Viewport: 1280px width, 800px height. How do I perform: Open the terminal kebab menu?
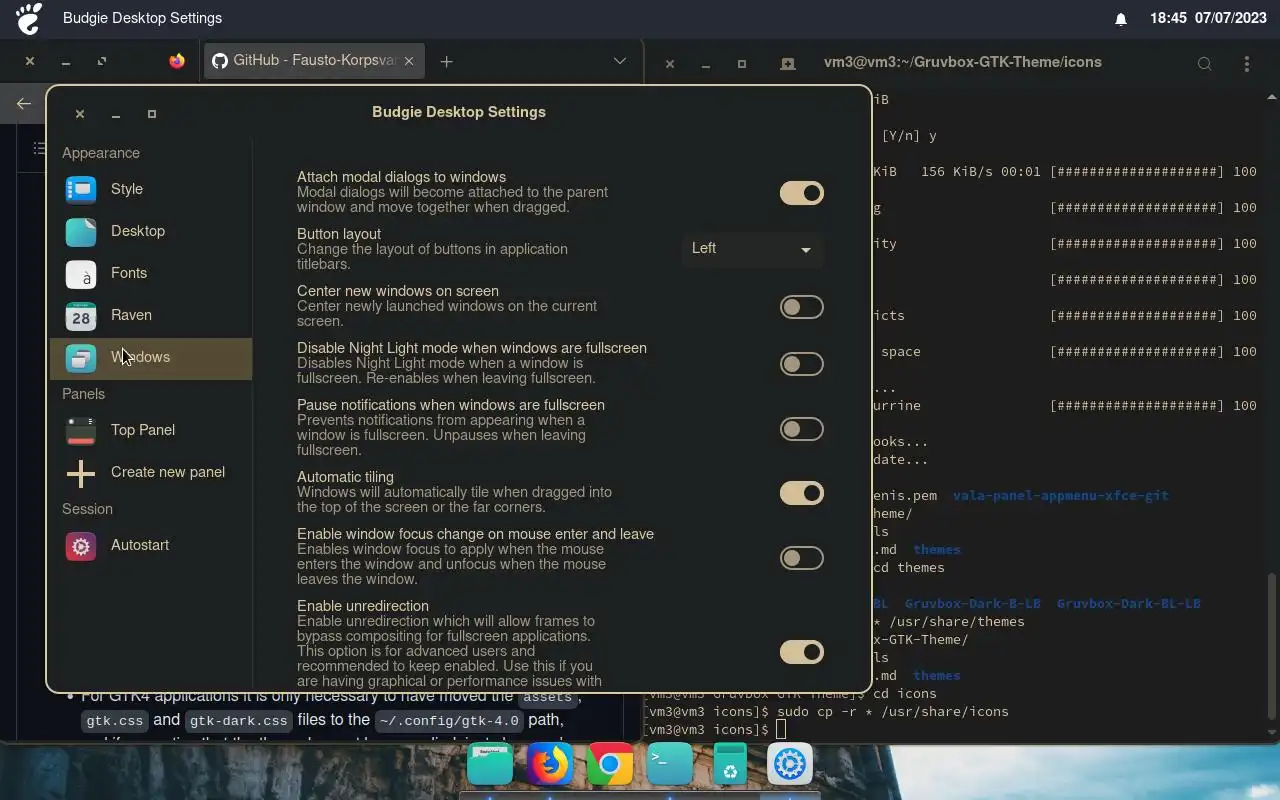pyautogui.click(x=1246, y=64)
